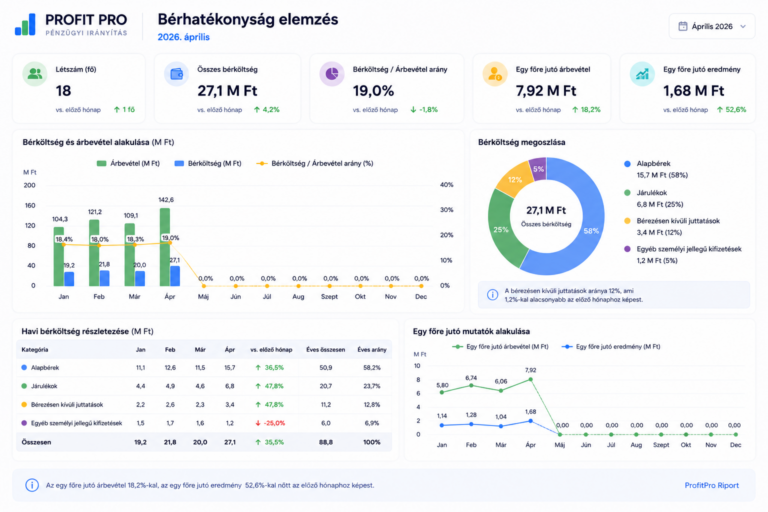
Task: Toggle the Árbevétel (M Ft) legend series
Action: (128, 164)
